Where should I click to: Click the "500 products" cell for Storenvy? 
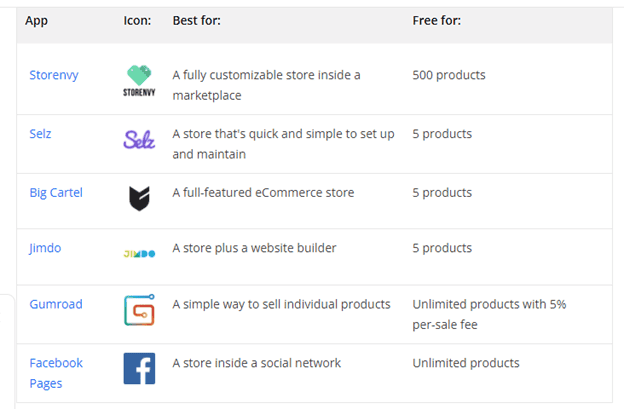tap(449, 75)
